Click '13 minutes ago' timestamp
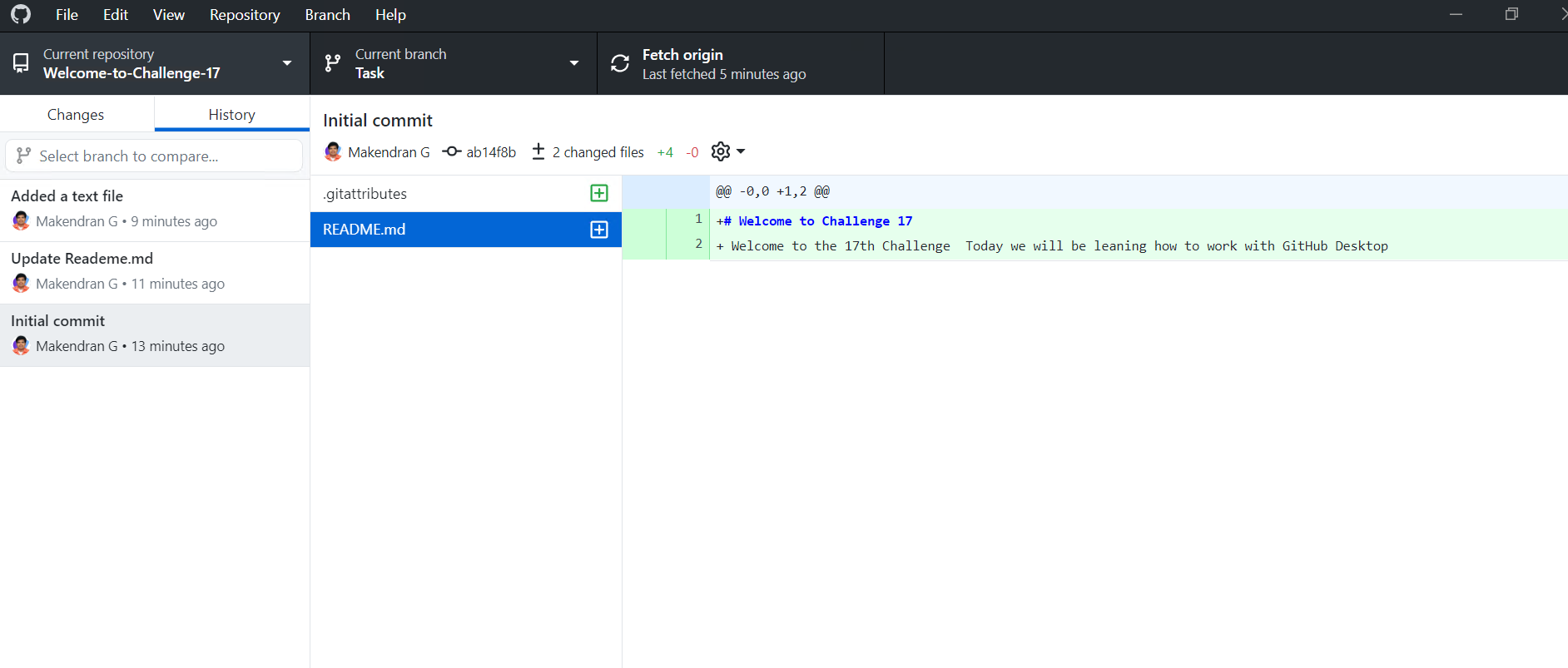The image size is (1568, 668). pos(178,346)
